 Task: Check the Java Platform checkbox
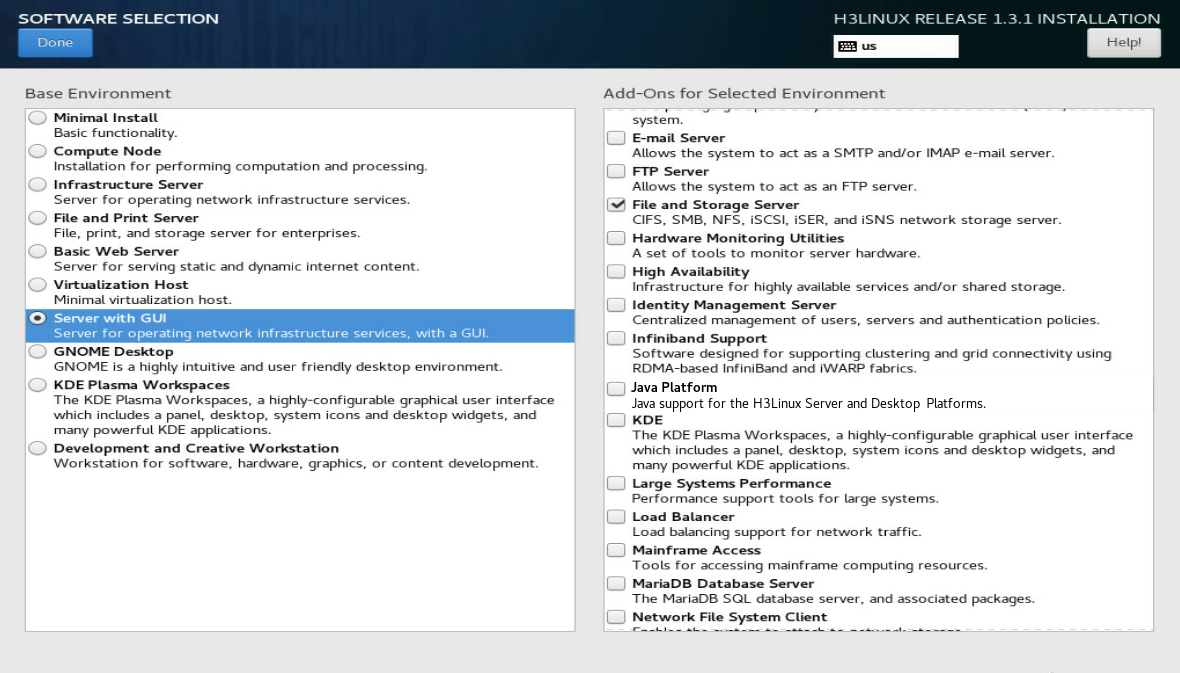tap(616, 388)
